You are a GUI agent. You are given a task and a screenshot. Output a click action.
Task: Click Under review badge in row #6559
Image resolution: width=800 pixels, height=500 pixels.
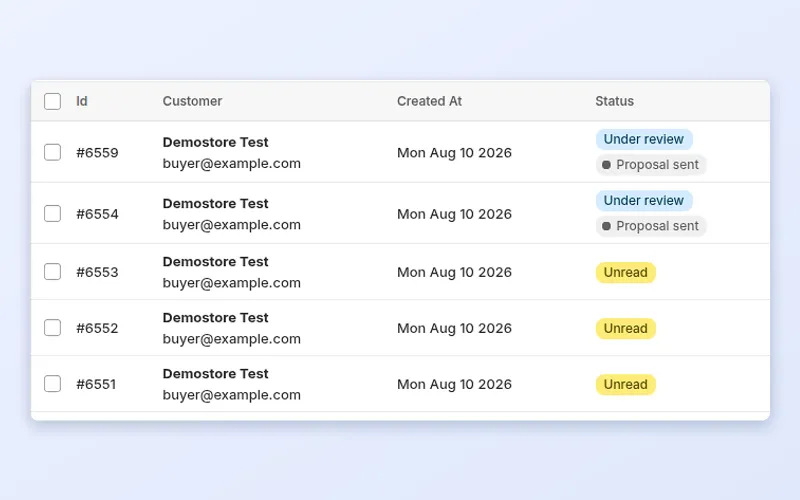pos(644,139)
